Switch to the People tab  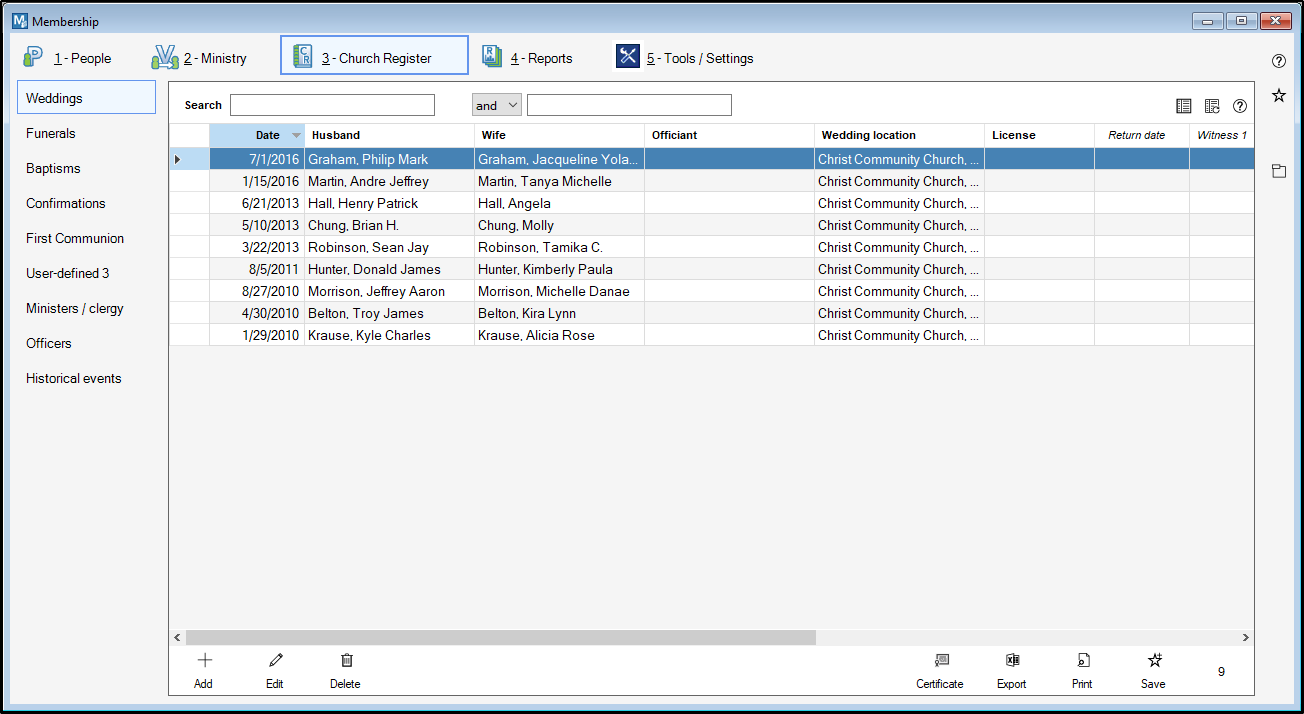[x=68, y=58]
